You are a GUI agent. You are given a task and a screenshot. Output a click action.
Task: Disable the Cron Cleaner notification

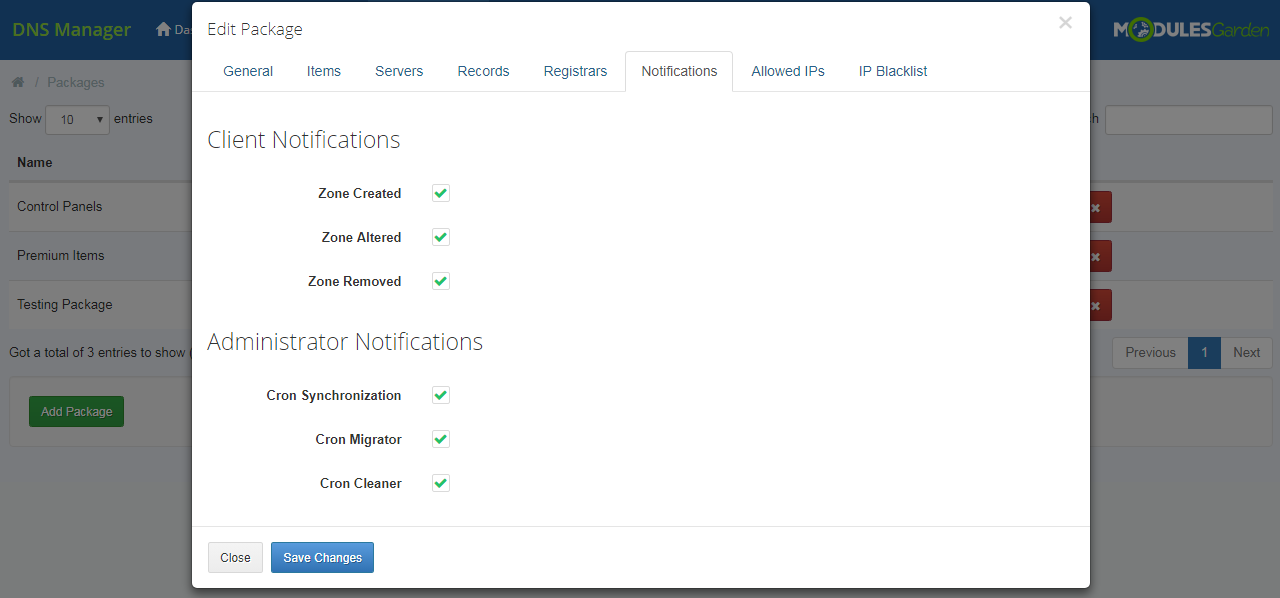(440, 483)
